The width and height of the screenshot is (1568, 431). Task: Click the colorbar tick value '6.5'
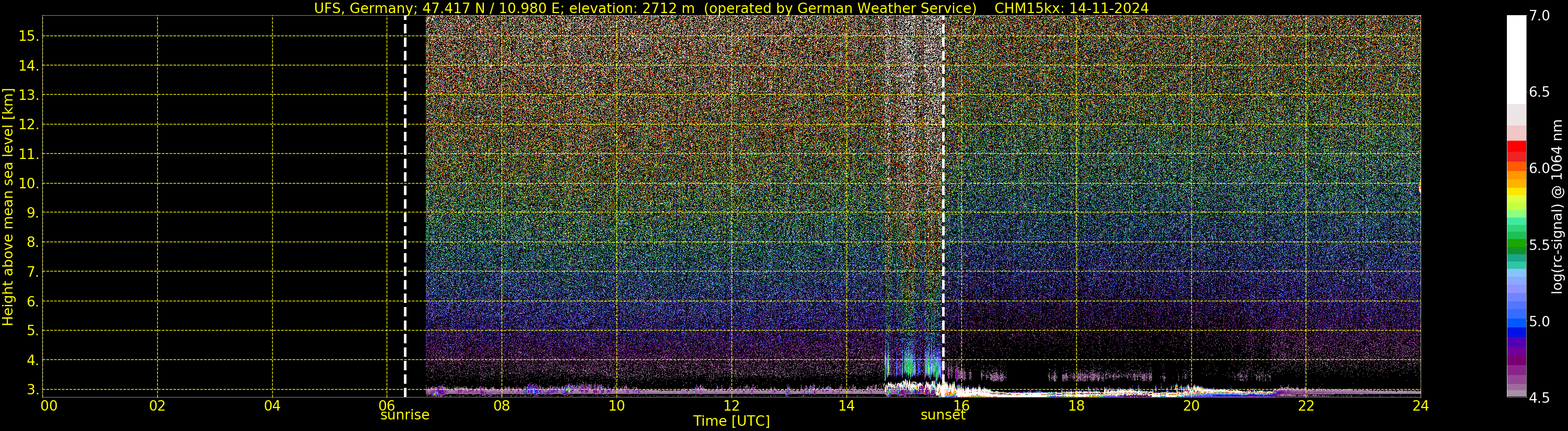pyautogui.click(x=1539, y=92)
